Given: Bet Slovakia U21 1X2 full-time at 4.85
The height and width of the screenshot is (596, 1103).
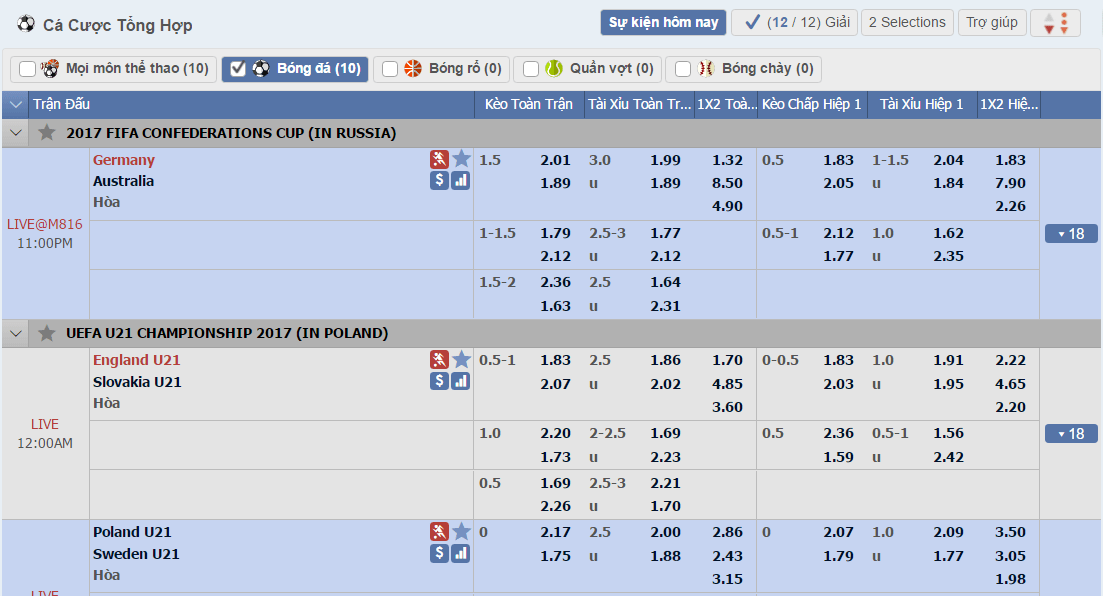Looking at the screenshot, I should pyautogui.click(x=727, y=384).
